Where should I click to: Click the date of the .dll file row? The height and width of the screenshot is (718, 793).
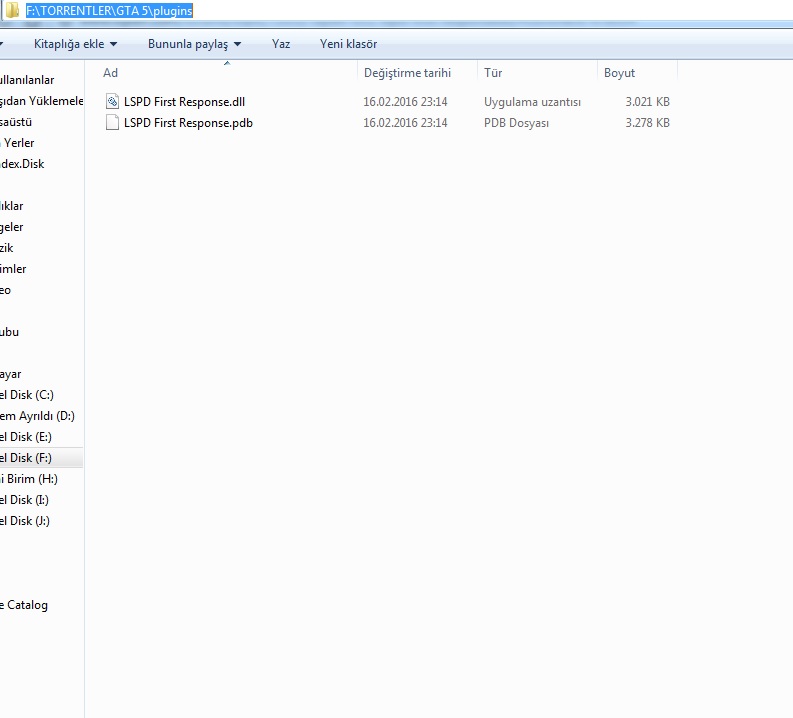coord(405,102)
